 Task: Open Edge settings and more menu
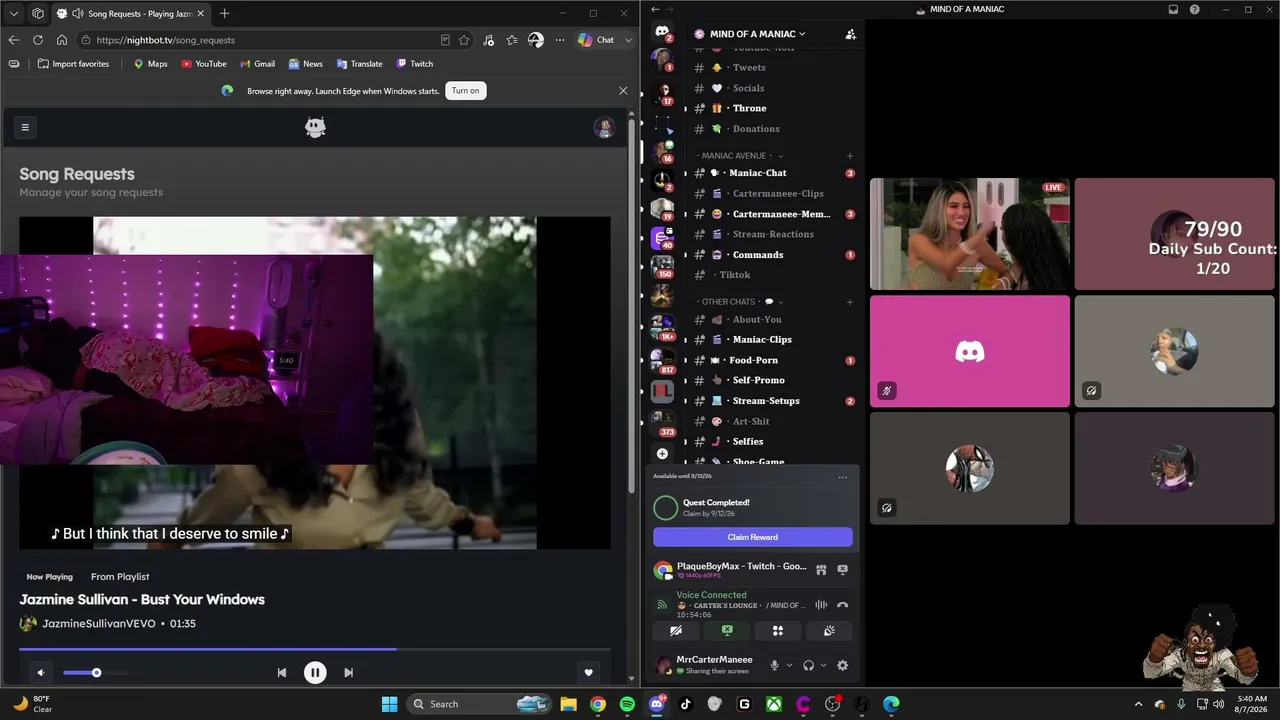(x=560, y=40)
